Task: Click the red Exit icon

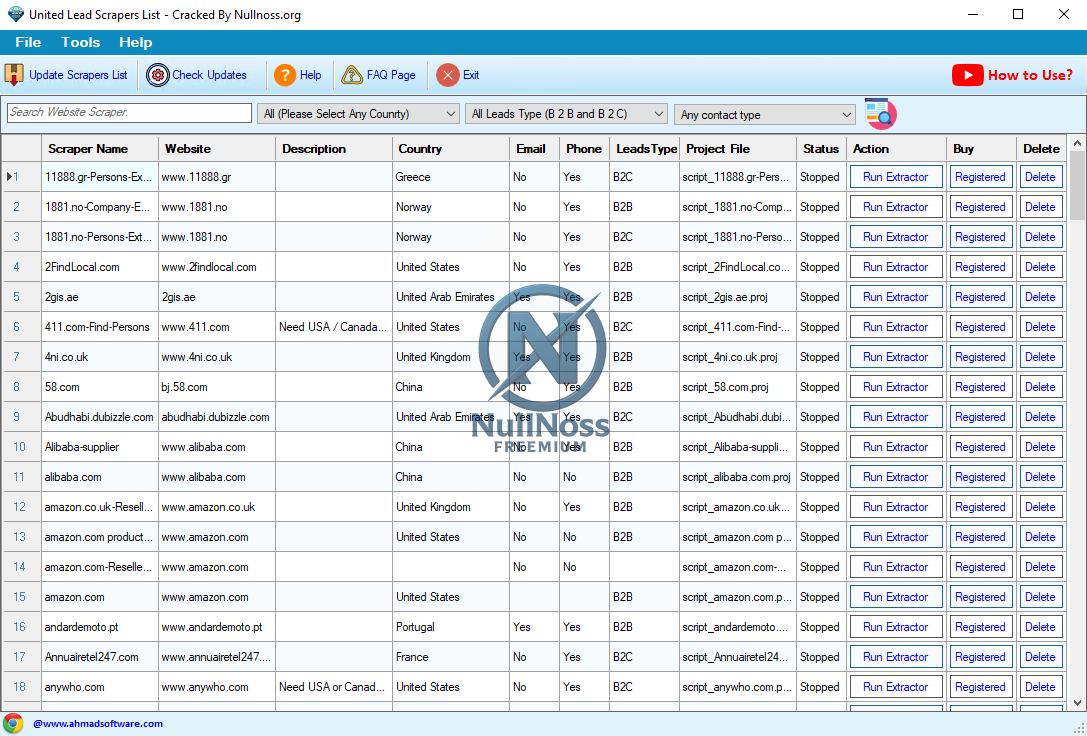Action: (448, 75)
